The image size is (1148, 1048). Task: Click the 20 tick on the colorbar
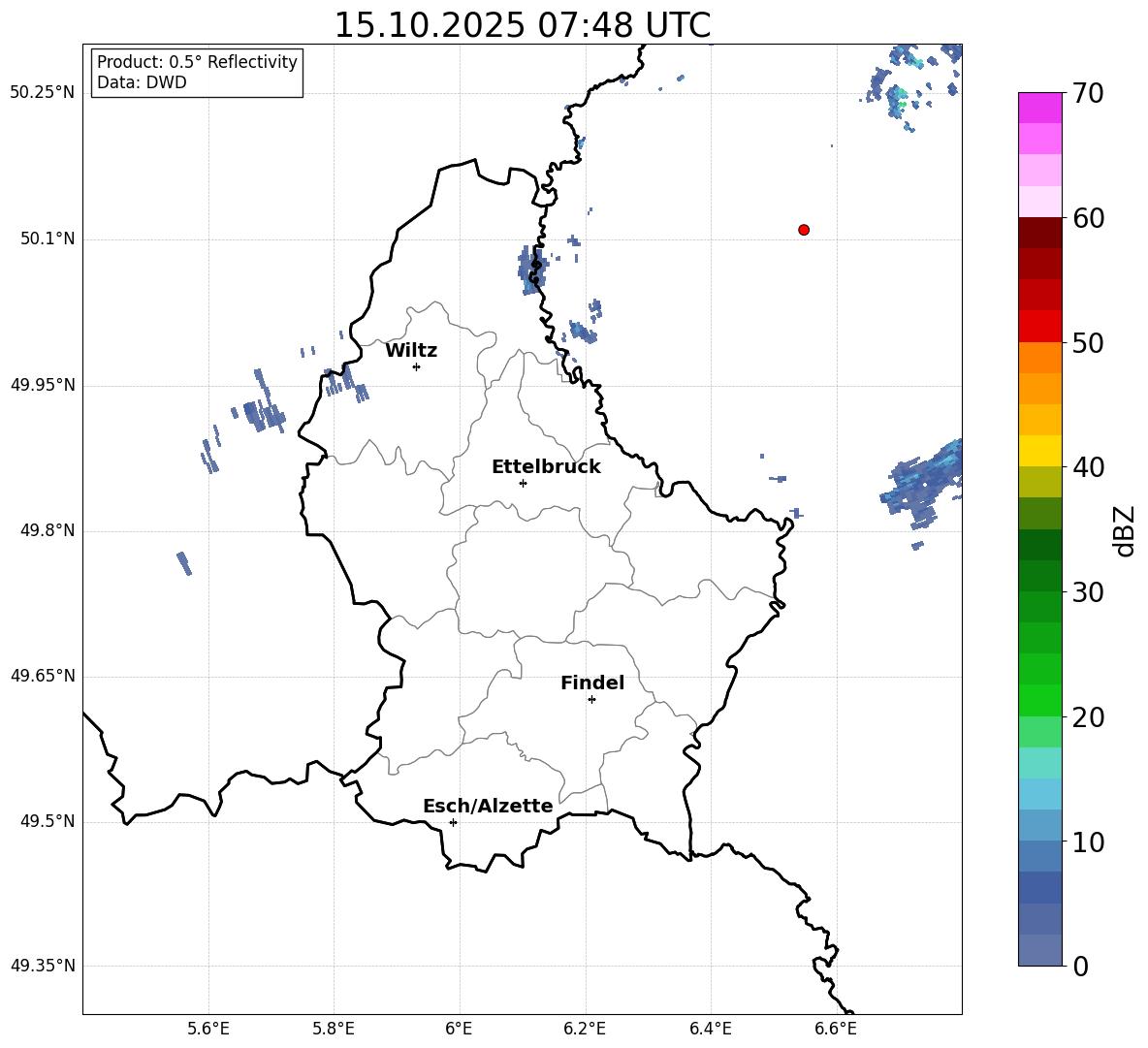1088,717
